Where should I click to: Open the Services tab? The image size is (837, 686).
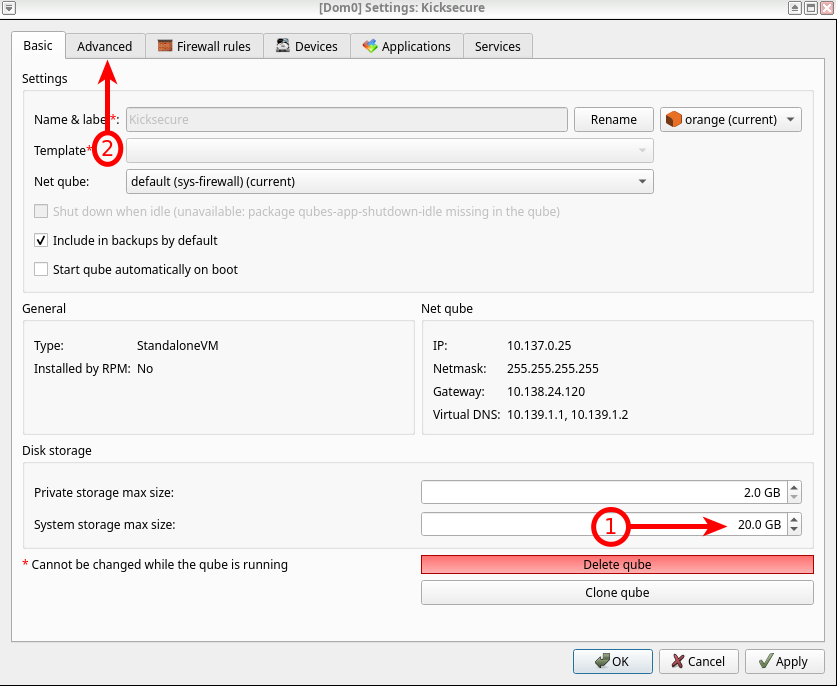(x=497, y=46)
